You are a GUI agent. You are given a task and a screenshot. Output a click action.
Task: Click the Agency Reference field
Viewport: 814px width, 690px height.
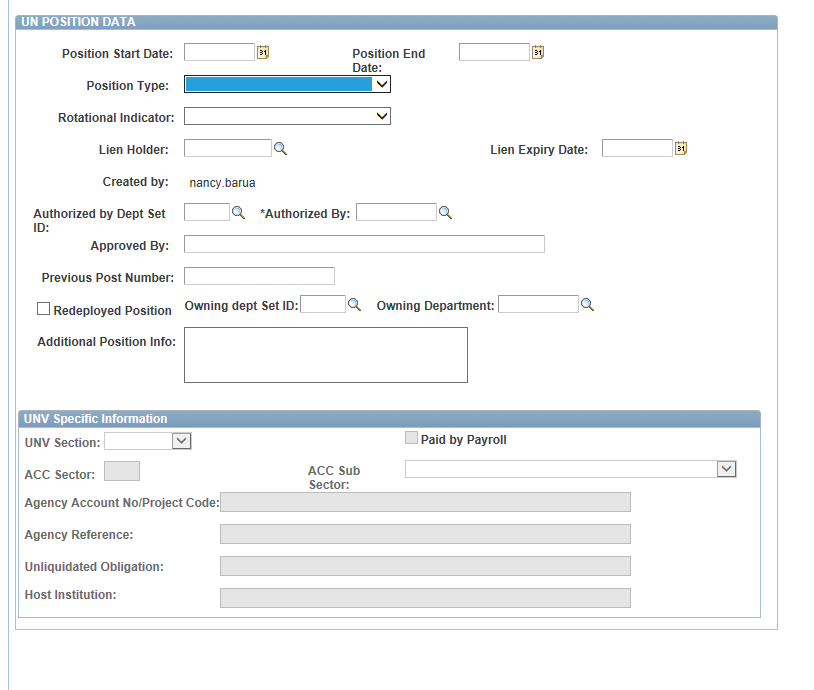pos(425,534)
